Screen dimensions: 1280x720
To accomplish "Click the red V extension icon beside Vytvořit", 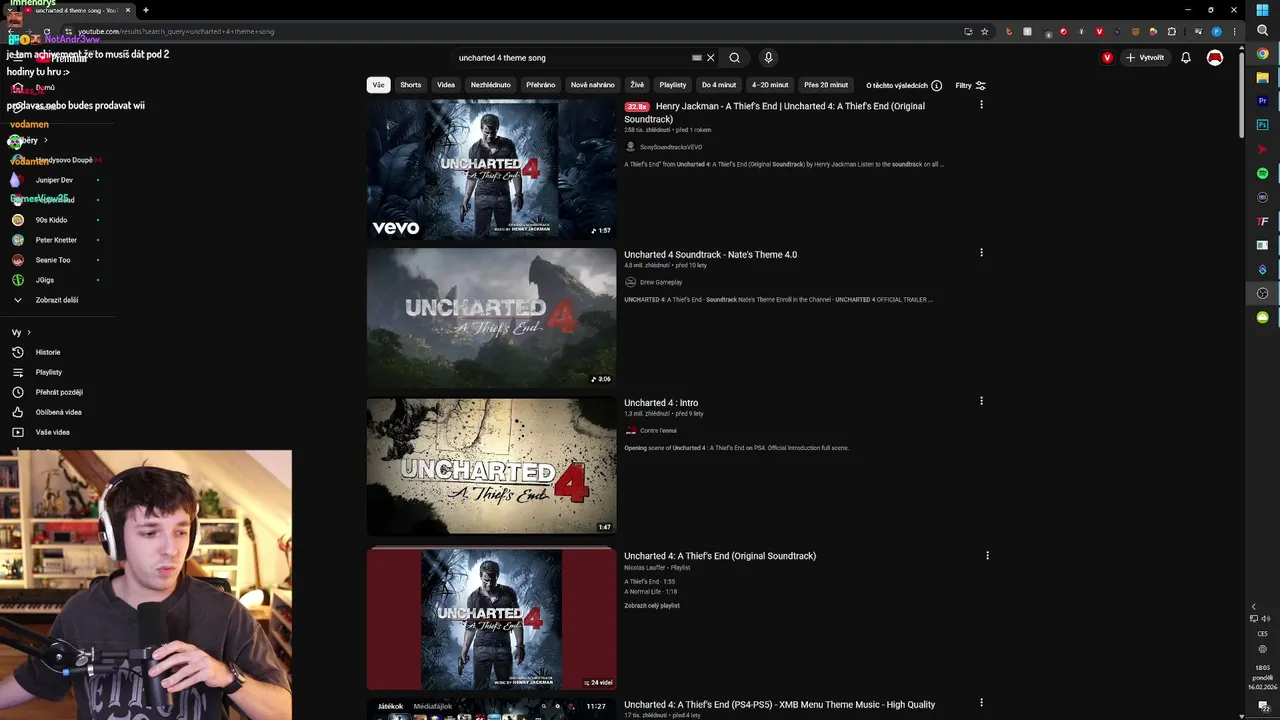I will (x=1107, y=58).
